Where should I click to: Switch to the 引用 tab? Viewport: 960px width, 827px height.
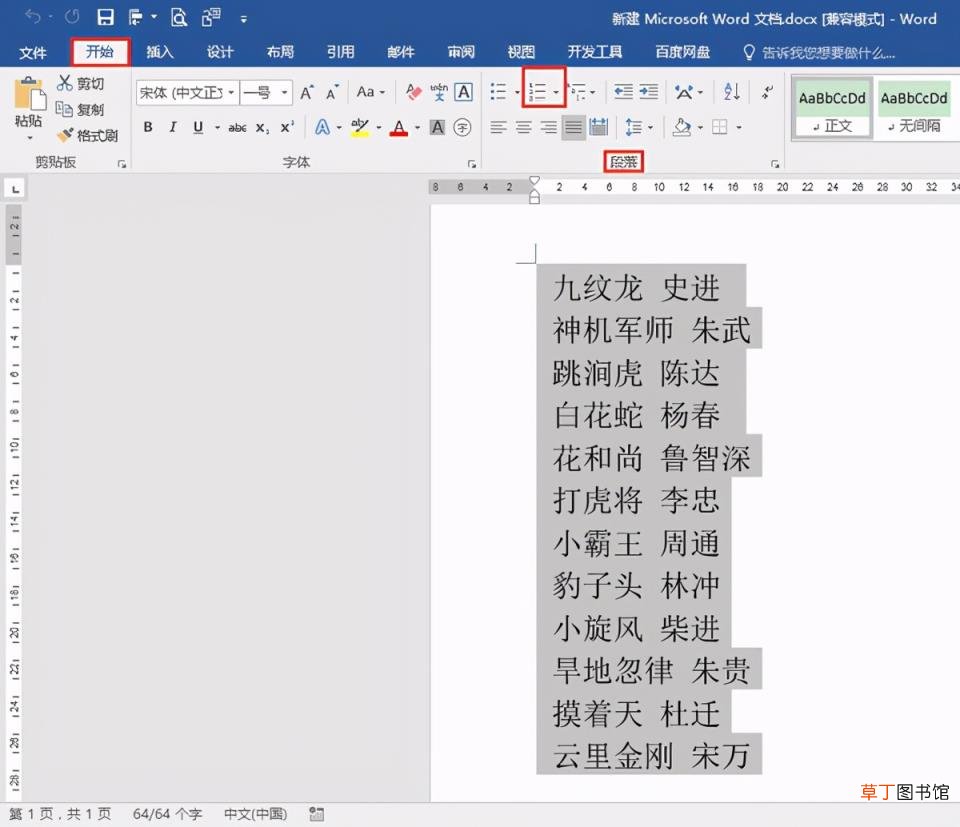click(x=340, y=52)
